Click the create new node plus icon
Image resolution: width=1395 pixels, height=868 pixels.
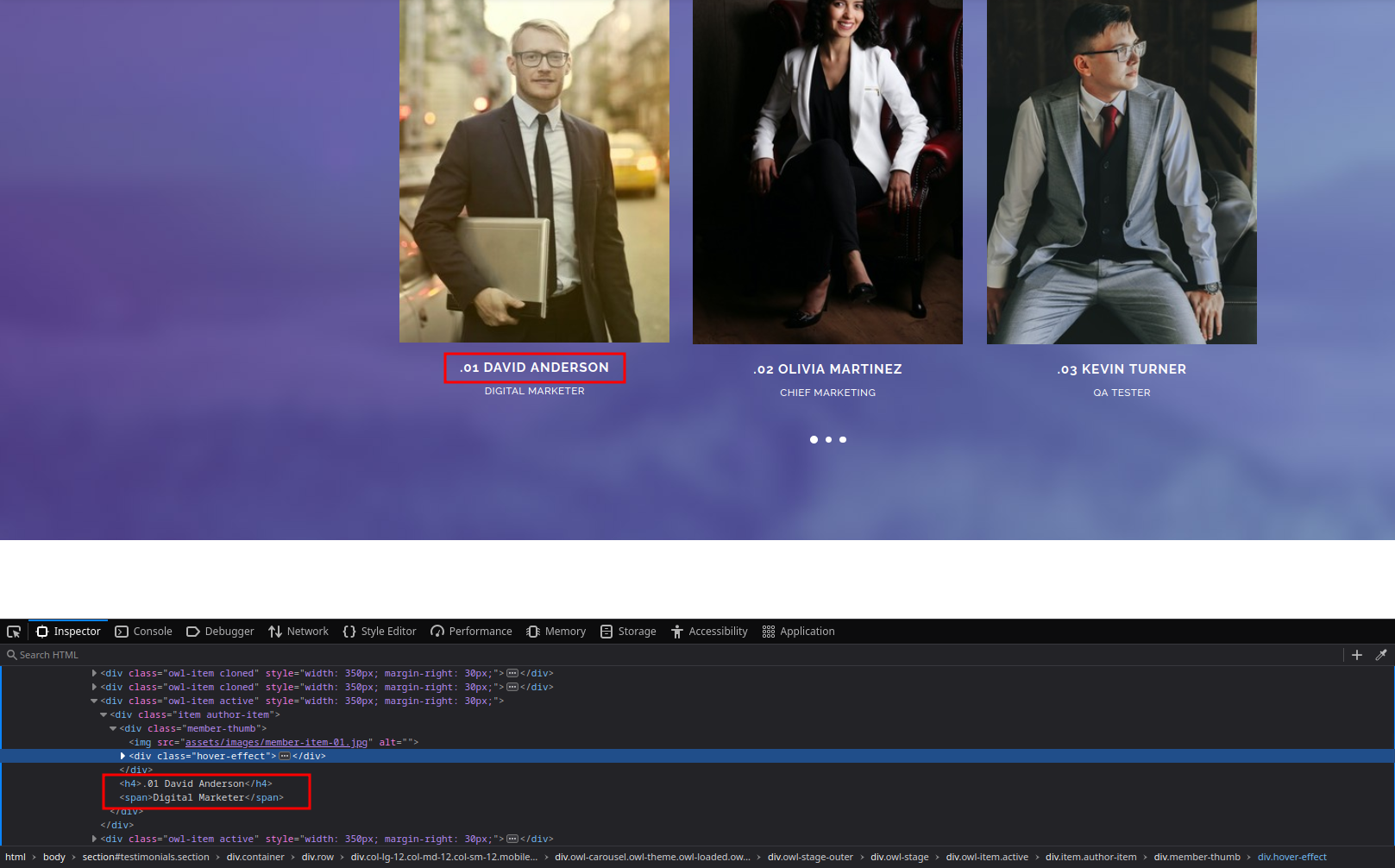click(x=1357, y=655)
